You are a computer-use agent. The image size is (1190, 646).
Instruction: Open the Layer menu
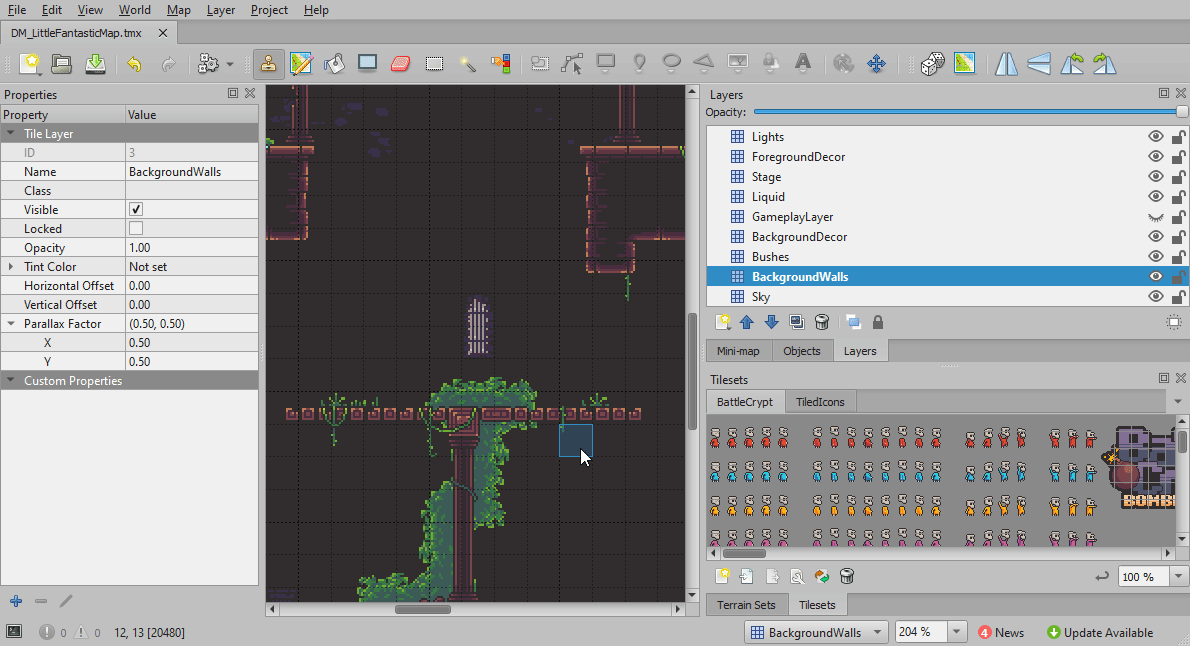coord(221,10)
